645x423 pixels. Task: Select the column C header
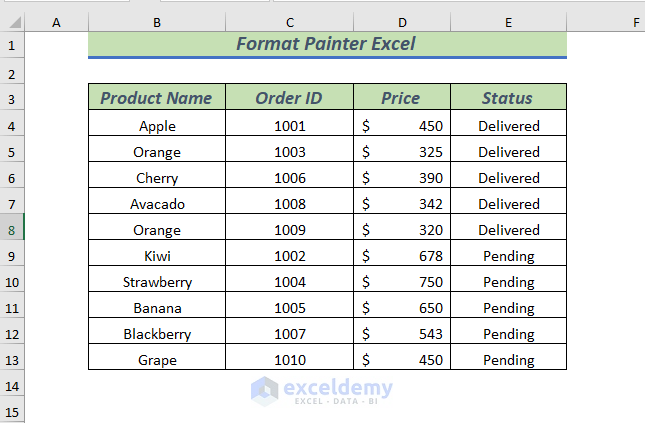coord(289,21)
